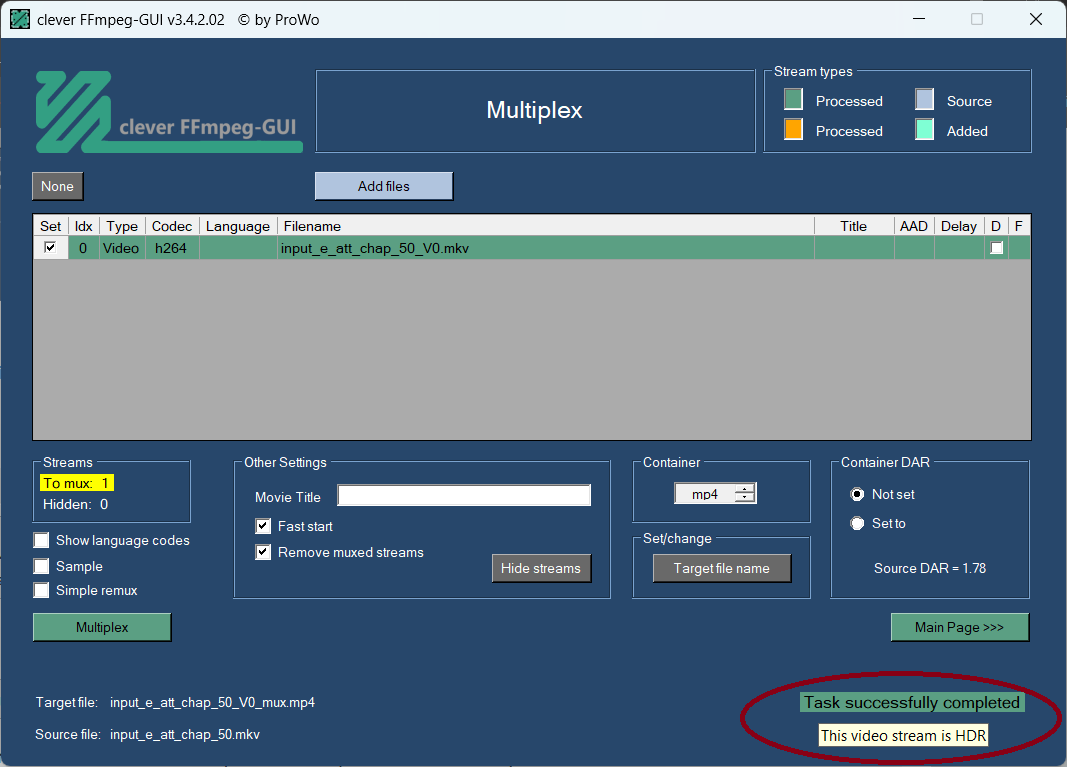Viewport: 1067px width, 767px height.
Task: Click the clever FFmpeg-GUI logo
Action: coord(169,111)
